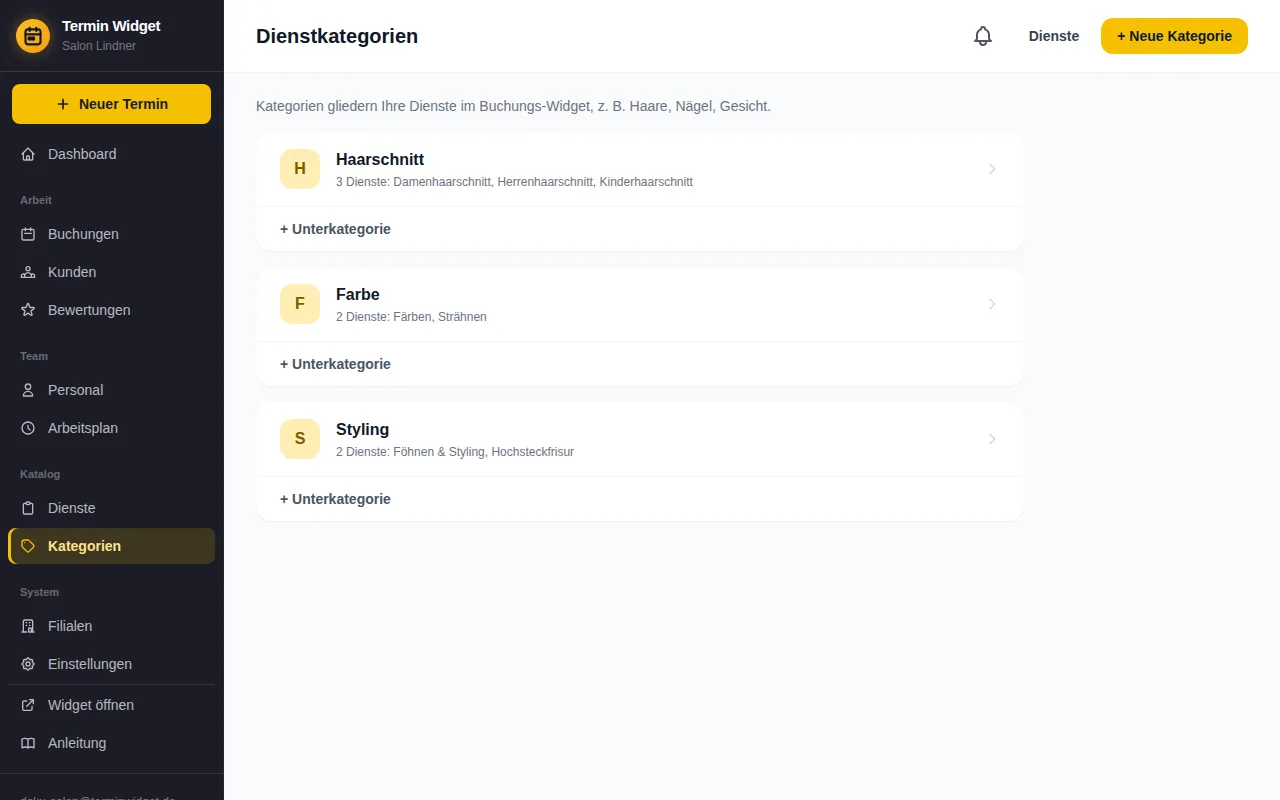Screen dimensions: 1280x800
Task: Click the Buchungen calendar icon
Action: (x=28, y=234)
